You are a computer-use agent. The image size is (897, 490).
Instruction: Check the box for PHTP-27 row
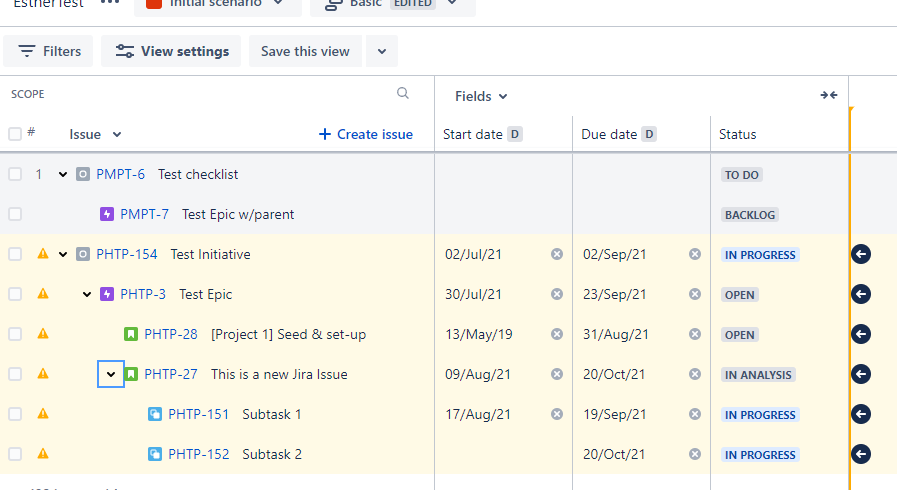click(x=15, y=375)
